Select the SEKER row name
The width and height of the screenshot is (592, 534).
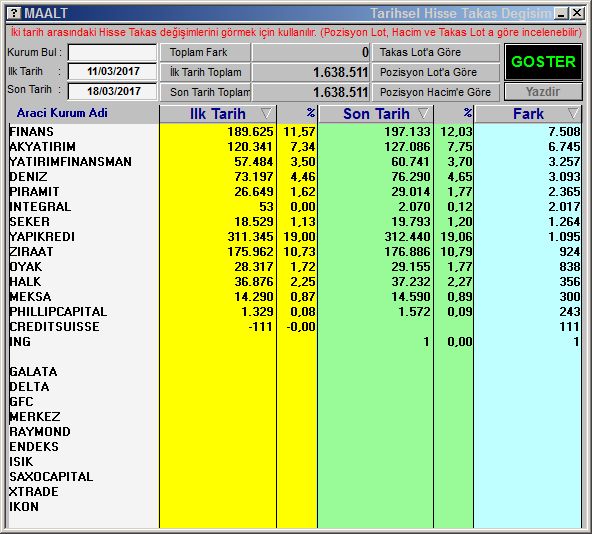coord(29,222)
